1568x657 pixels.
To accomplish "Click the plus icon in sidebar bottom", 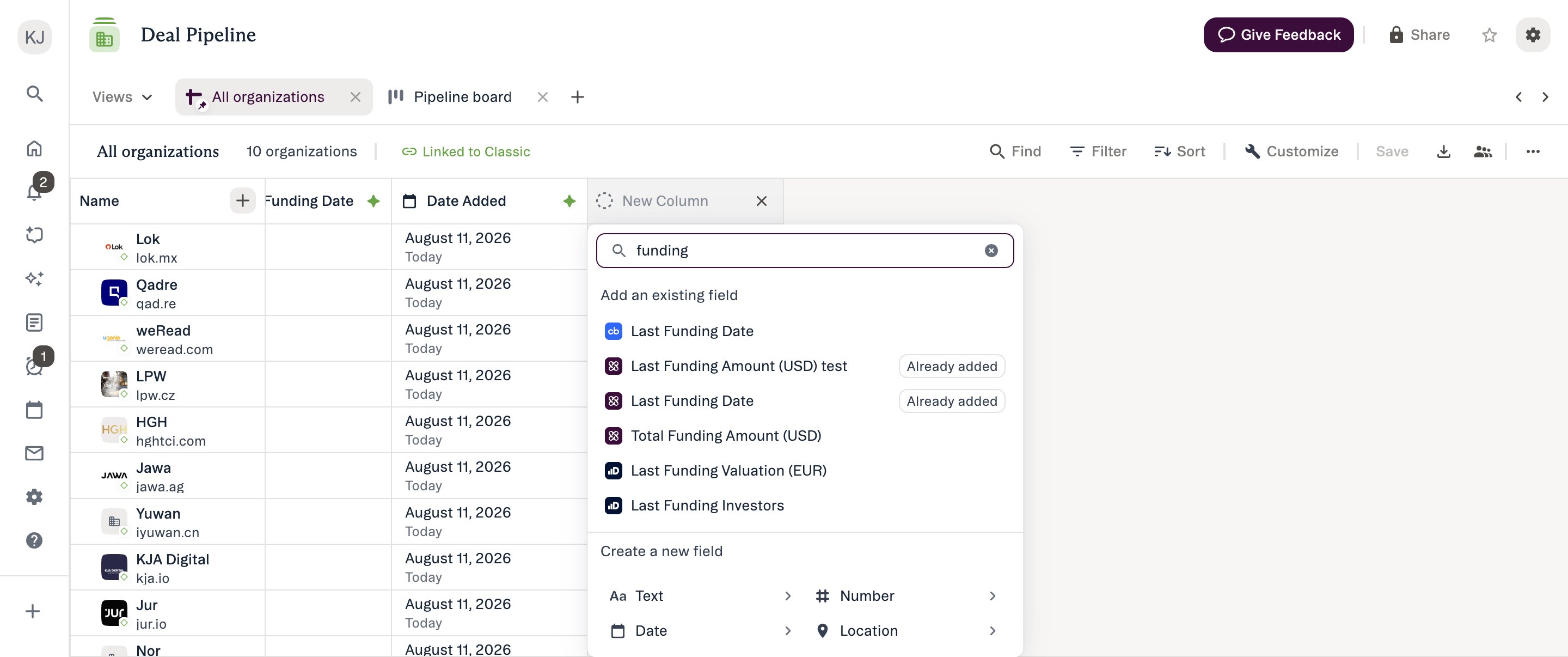I will [x=33, y=611].
